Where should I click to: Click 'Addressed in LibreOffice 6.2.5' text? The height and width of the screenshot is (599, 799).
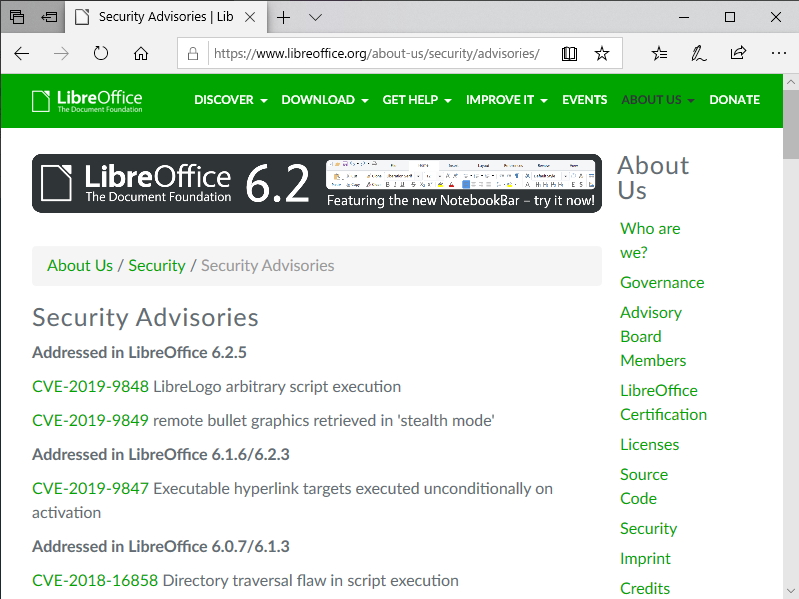pos(139,352)
